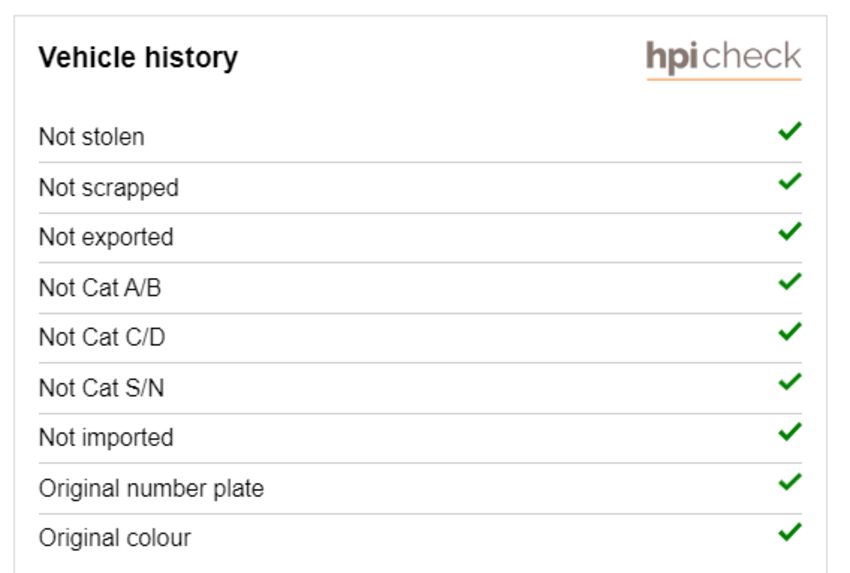Screen dimensions: 850x573
Task: Click the checkmark for Original colour
Action: point(790,532)
